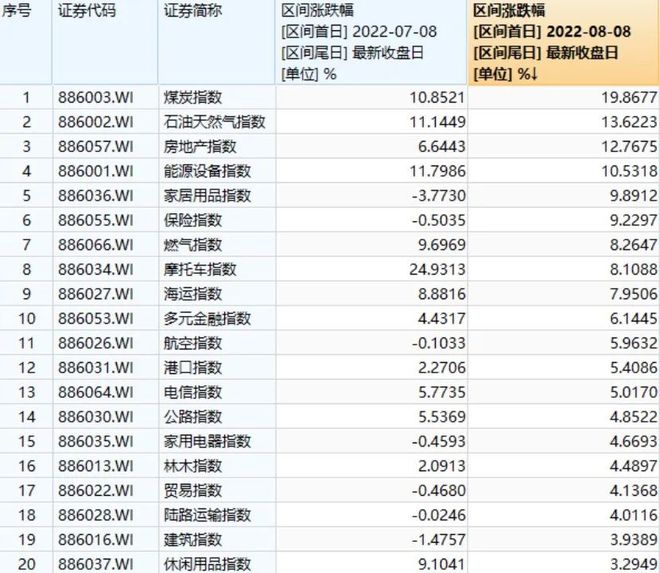Image resolution: width=660 pixels, height=573 pixels.
Task: Click value 4.6693 for 家用电器指数
Action: 633,441
